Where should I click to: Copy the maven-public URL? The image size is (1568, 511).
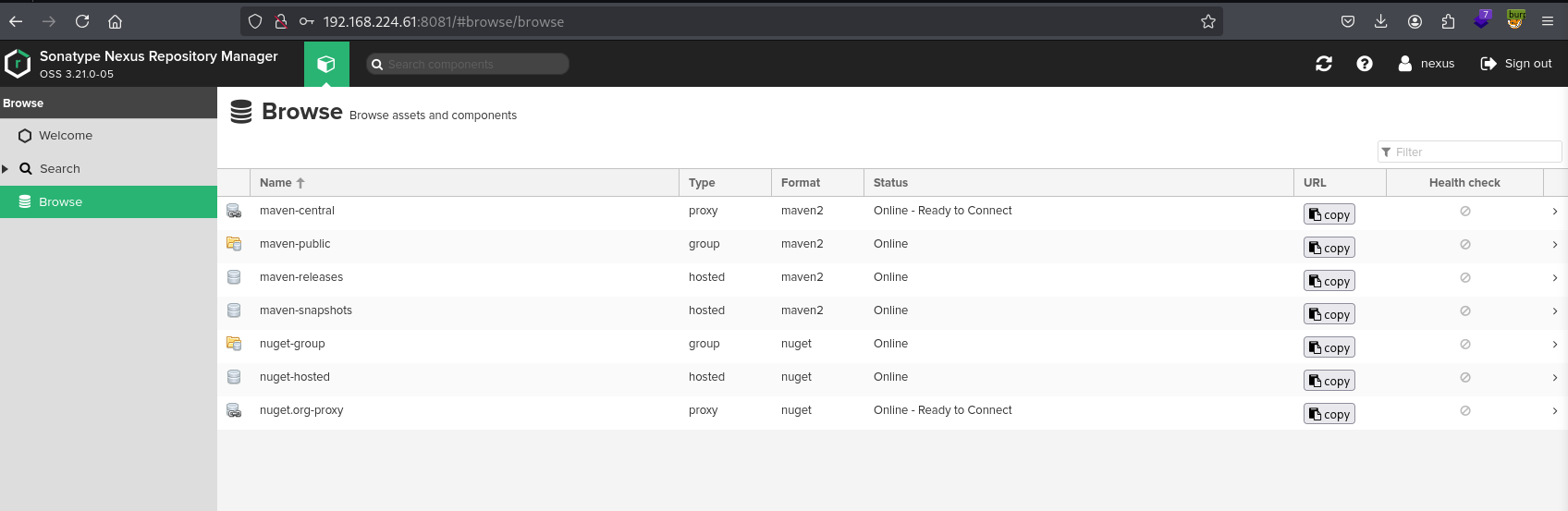1329,248
